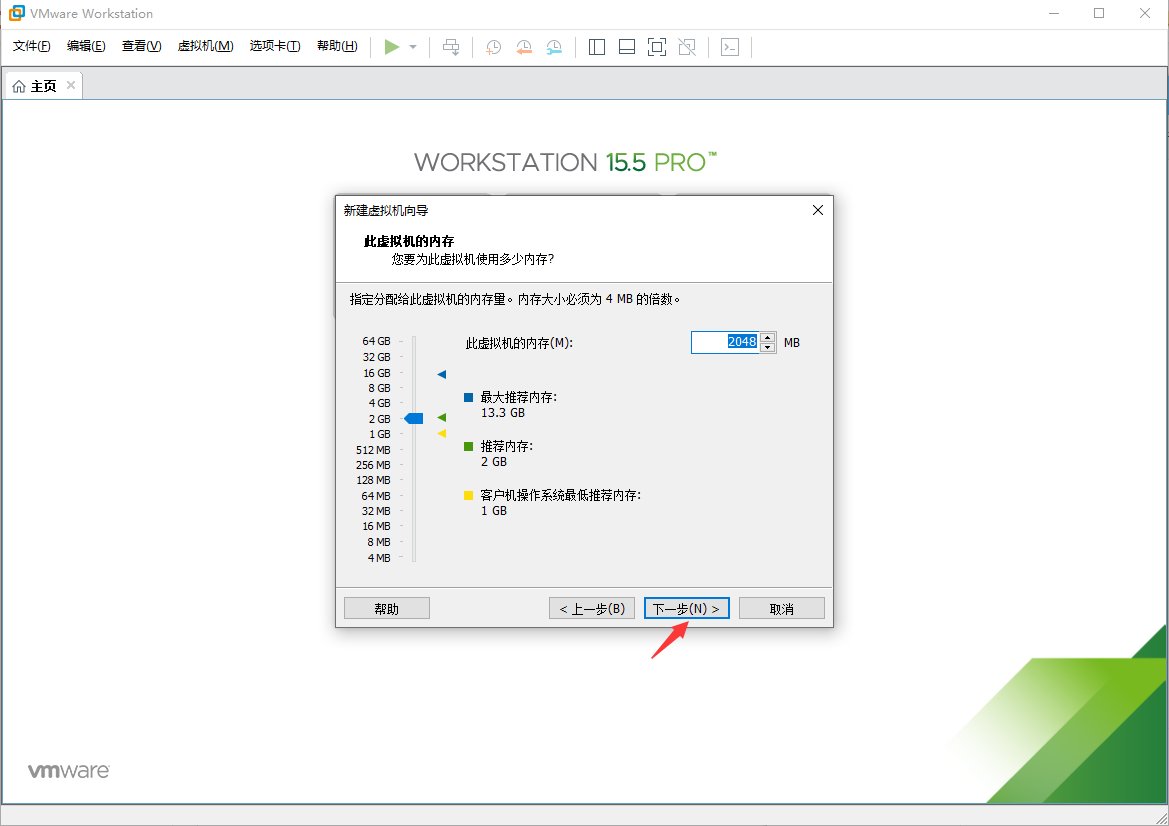Open the console view icon
The height and width of the screenshot is (826, 1169).
click(x=730, y=47)
